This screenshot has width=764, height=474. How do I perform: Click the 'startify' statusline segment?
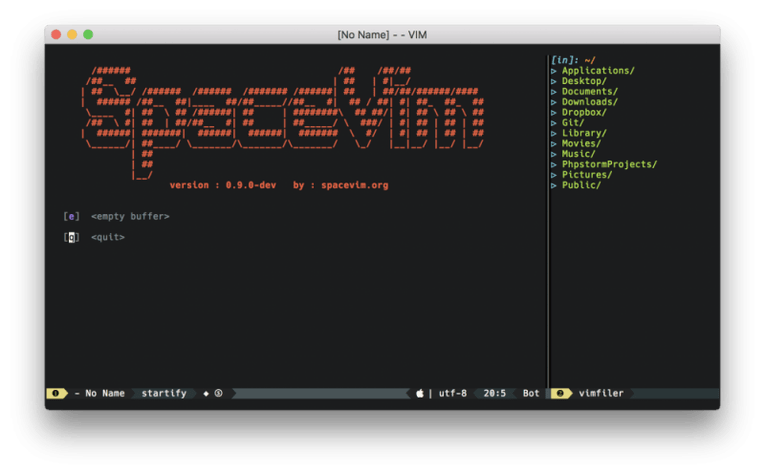pyautogui.click(x=164, y=393)
